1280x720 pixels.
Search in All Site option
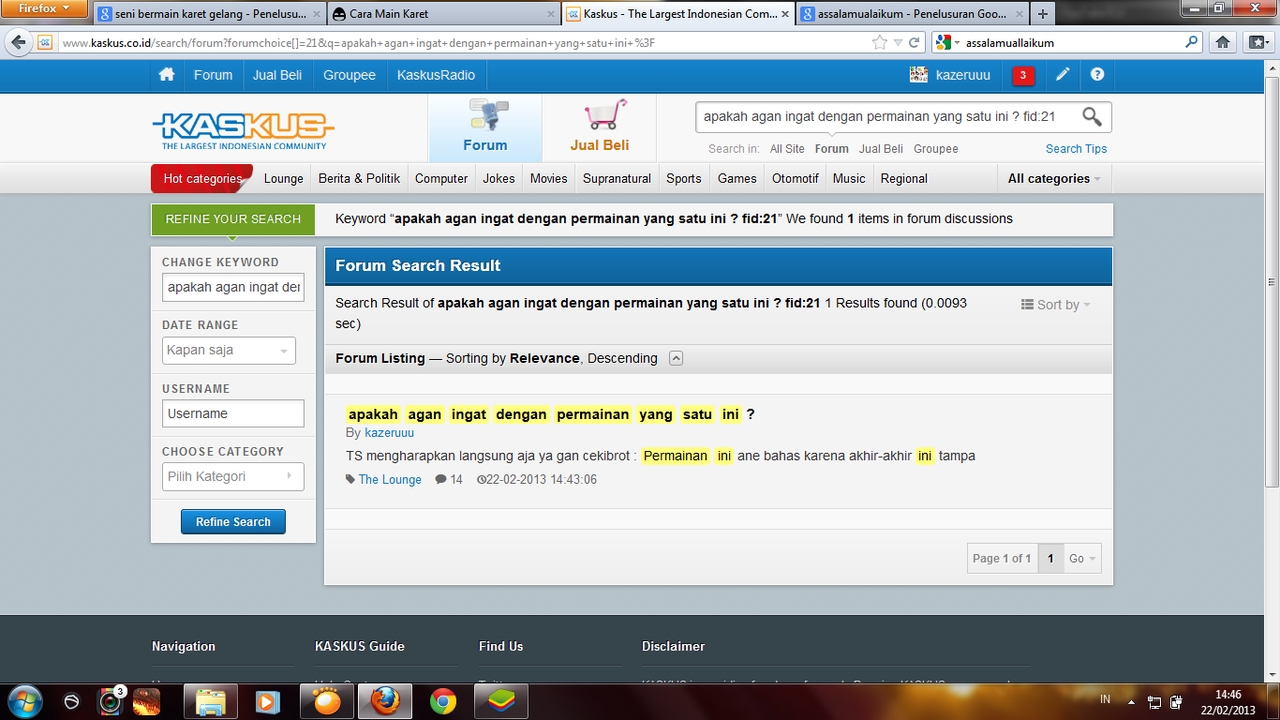[787, 149]
